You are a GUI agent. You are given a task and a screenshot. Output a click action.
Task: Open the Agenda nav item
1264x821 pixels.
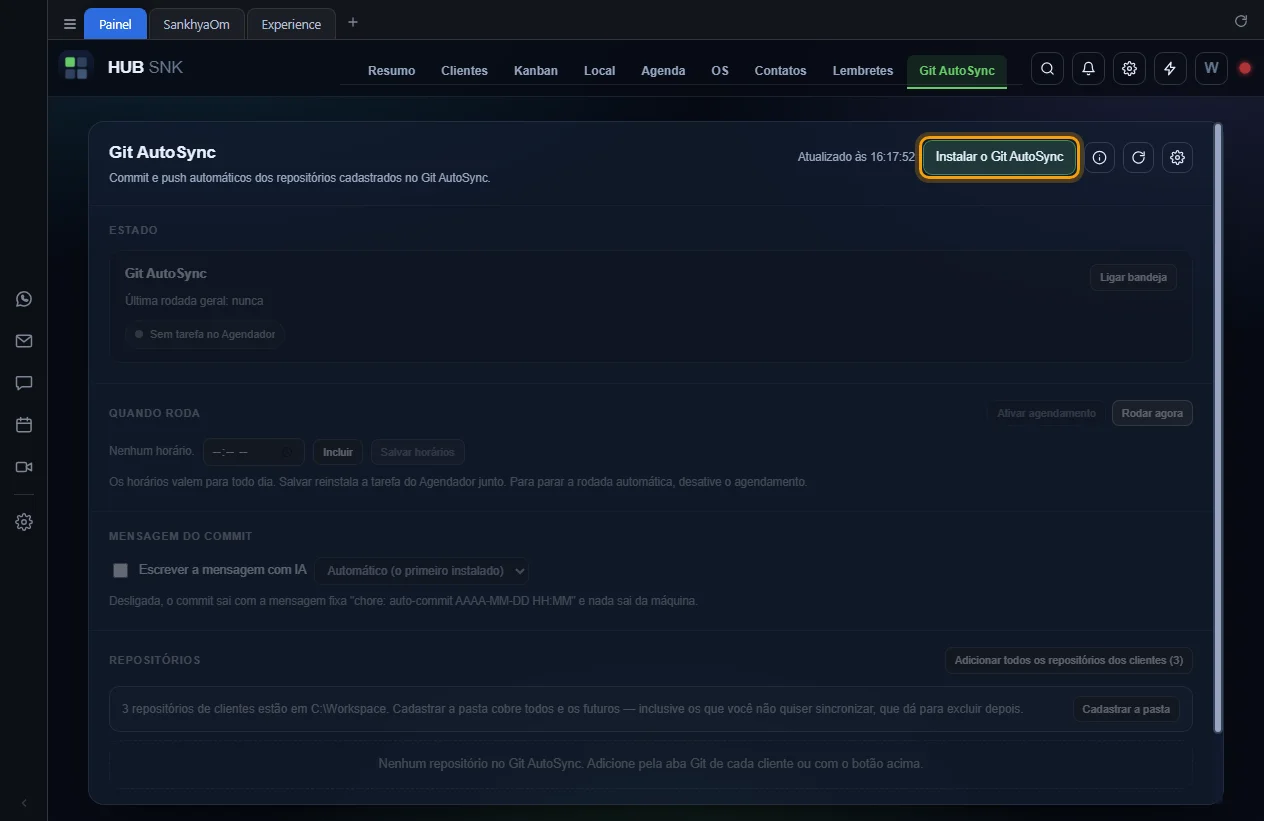click(x=663, y=71)
